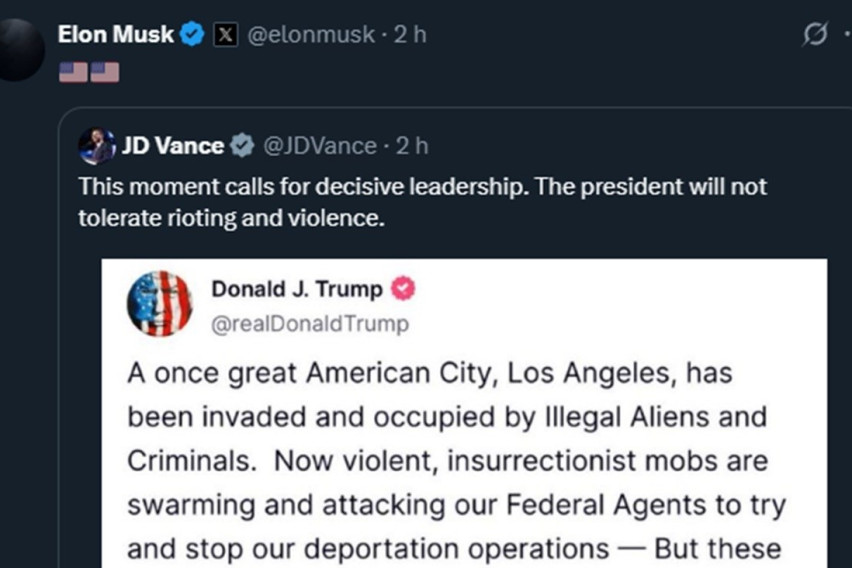Open the Elon Musk display name link
Viewport: 852px width, 568px height.
117,35
